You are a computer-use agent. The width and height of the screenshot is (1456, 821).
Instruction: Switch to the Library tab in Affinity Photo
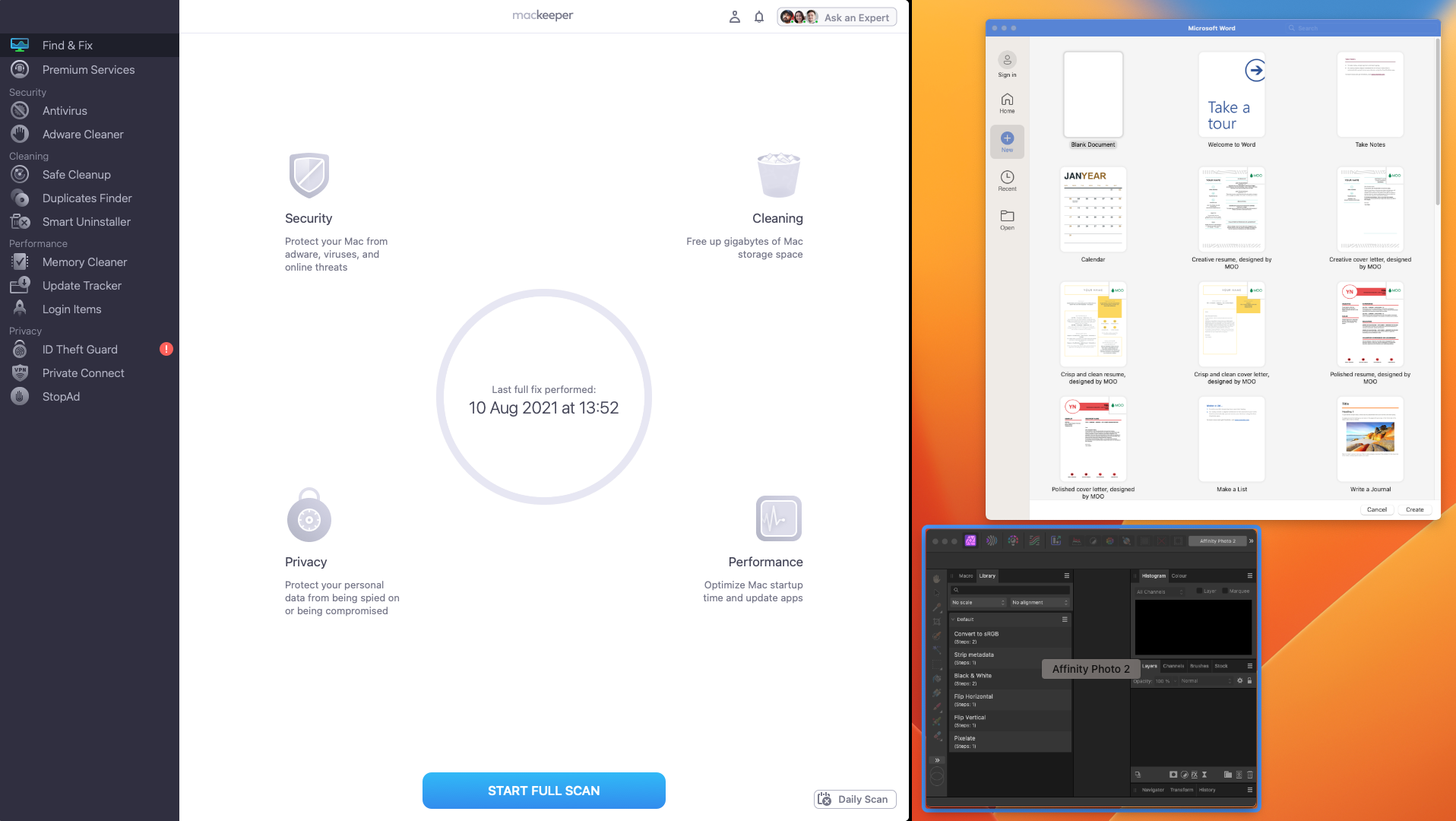[x=987, y=575]
